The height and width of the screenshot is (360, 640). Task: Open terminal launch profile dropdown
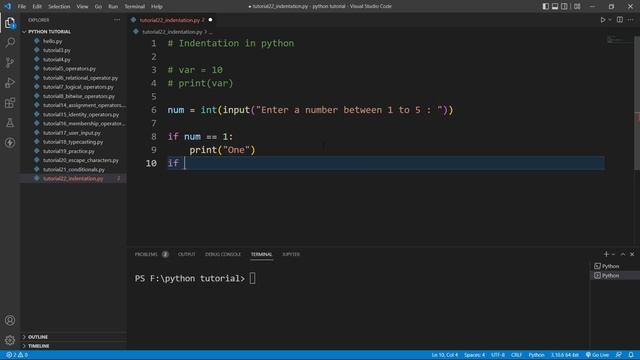[613, 254]
